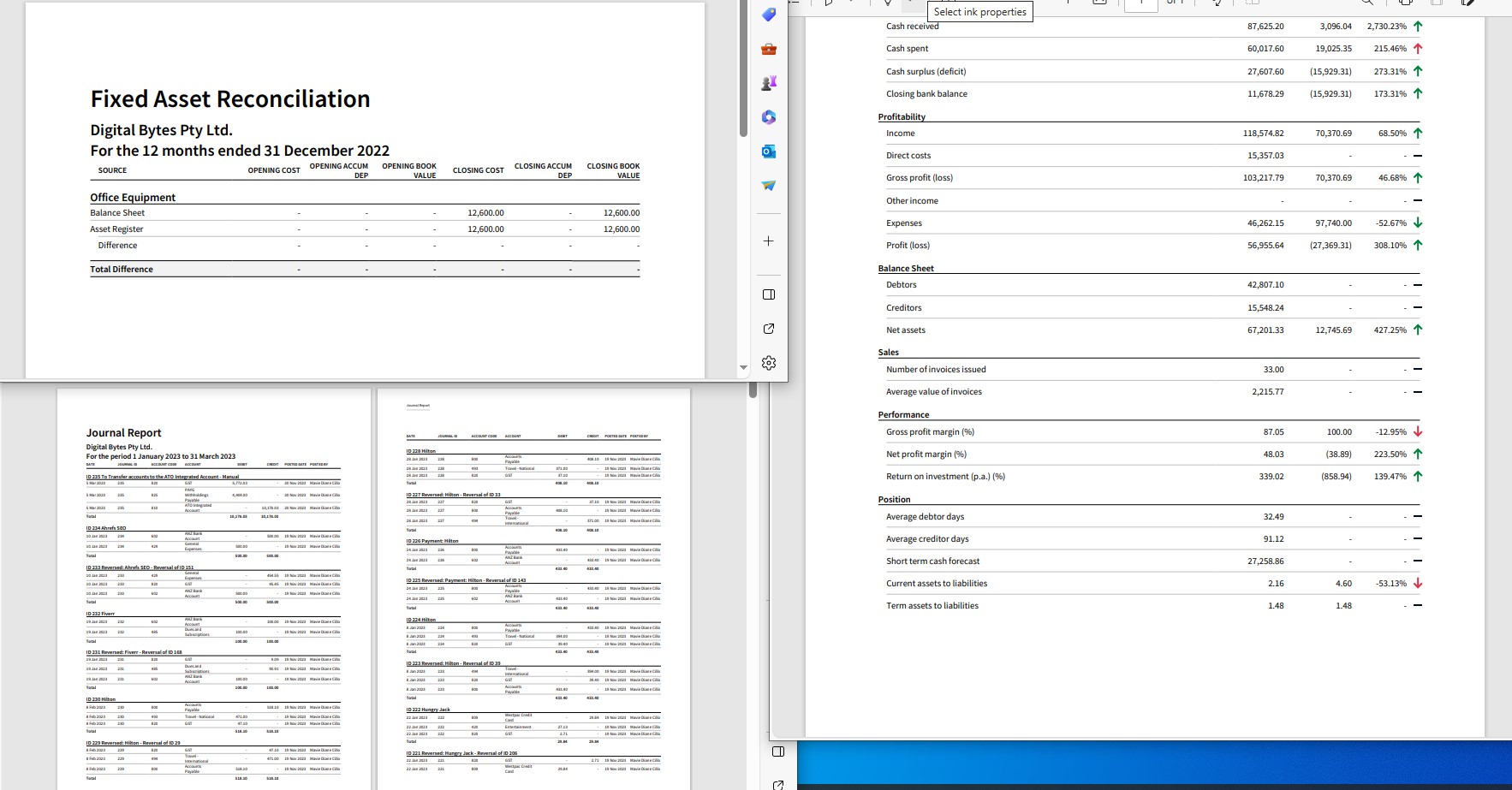Click the "Cash spent" row label
The width and height of the screenshot is (1512, 790).
(x=908, y=49)
